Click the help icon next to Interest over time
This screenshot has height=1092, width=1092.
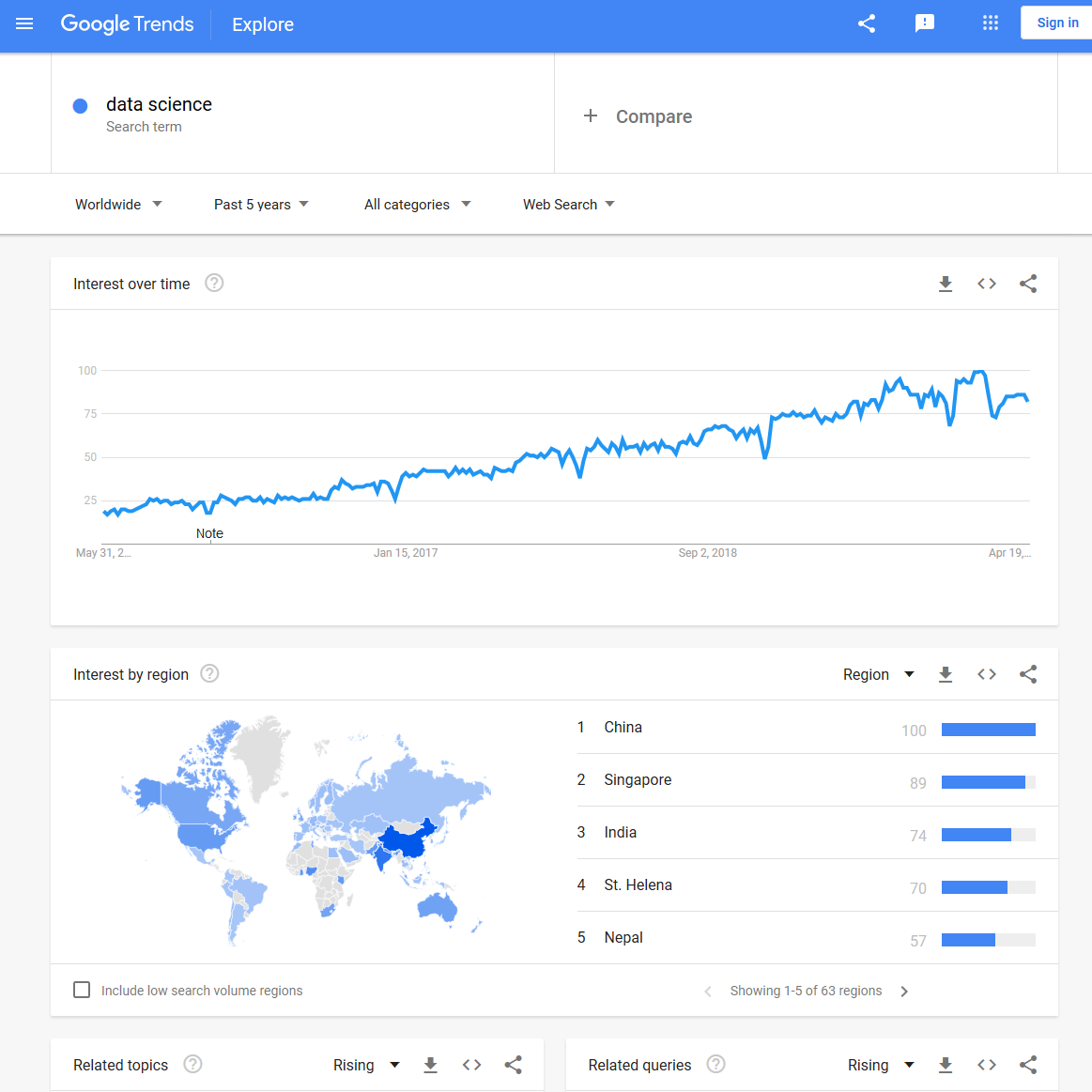[x=214, y=283]
